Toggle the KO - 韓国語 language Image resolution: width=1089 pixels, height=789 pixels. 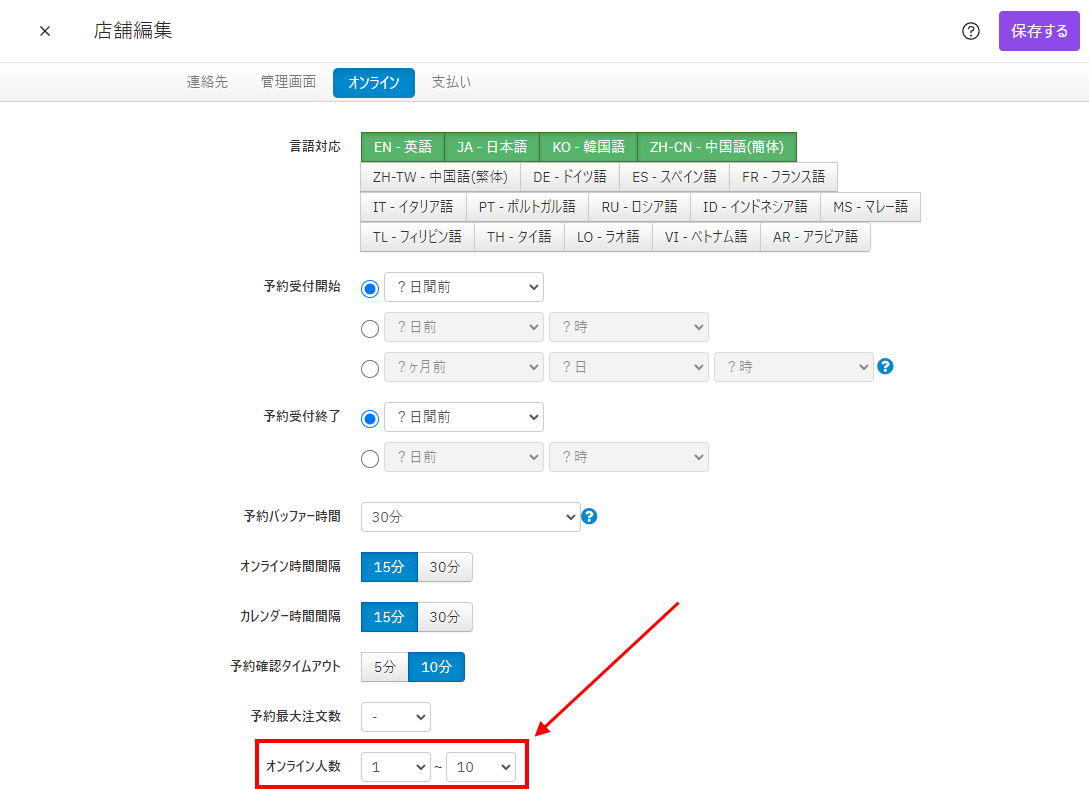(x=588, y=147)
